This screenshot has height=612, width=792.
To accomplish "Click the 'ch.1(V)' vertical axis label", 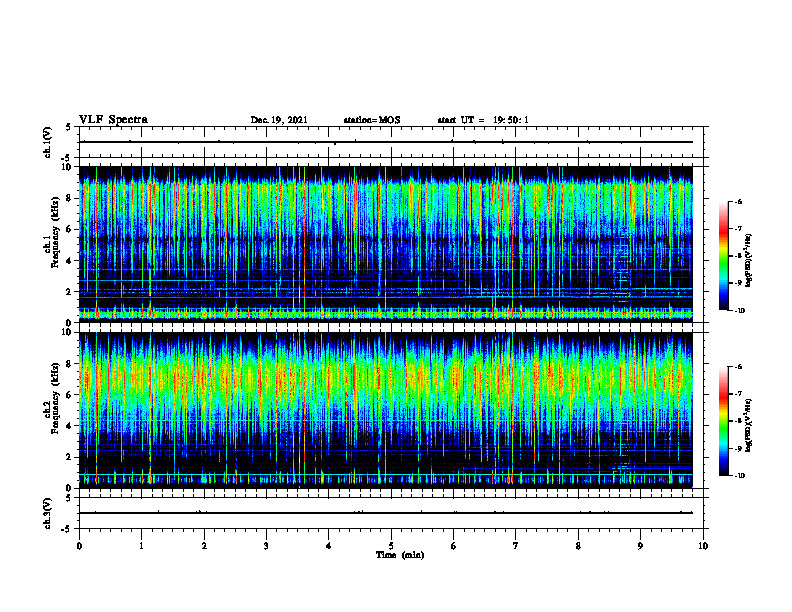I will coord(48,142).
